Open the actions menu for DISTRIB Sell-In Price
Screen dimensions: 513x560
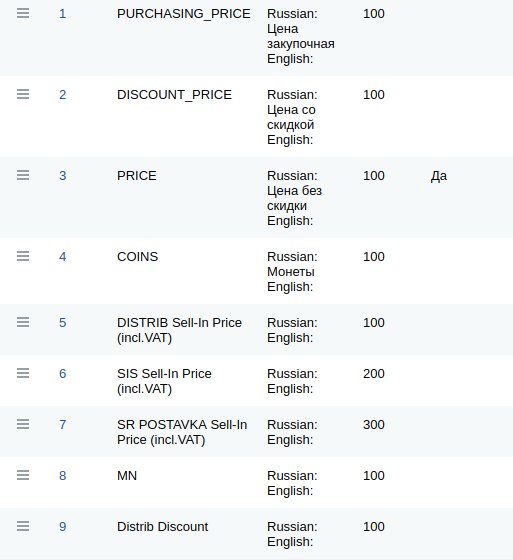point(23,322)
